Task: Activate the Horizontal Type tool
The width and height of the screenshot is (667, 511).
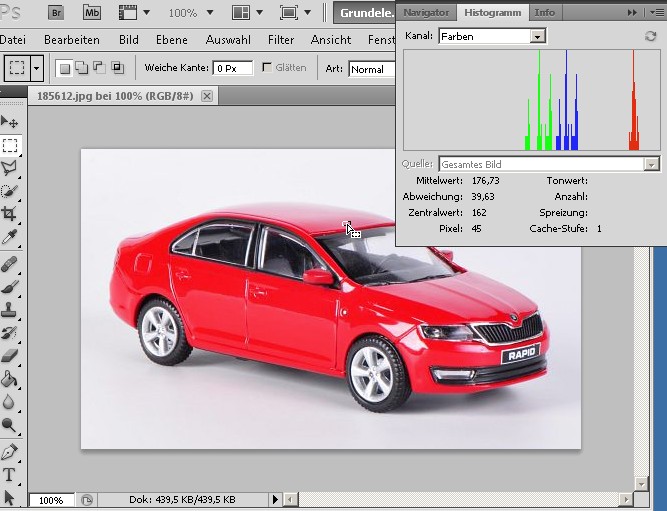Action: coord(9,474)
